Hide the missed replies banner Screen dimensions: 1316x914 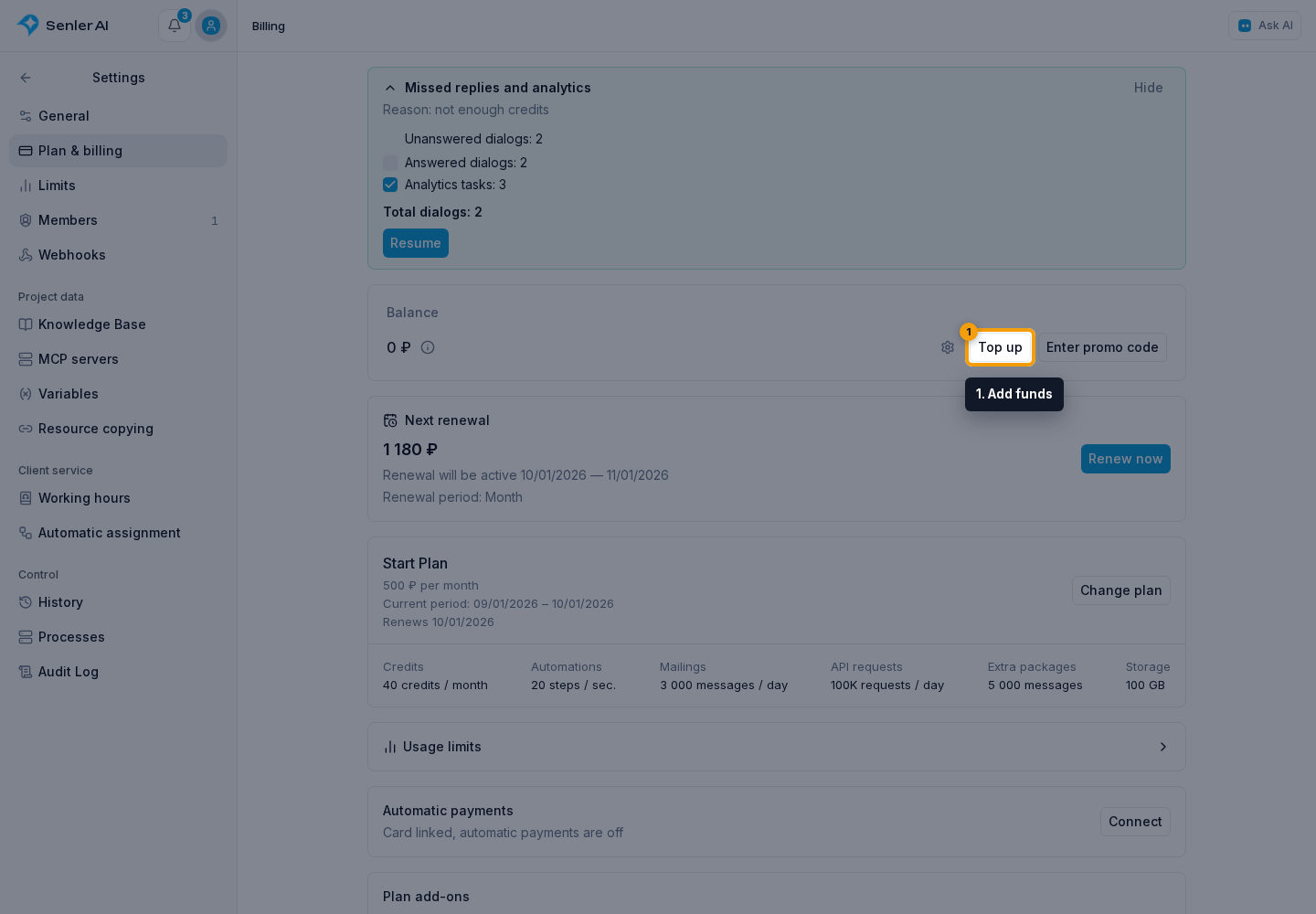tap(1148, 88)
